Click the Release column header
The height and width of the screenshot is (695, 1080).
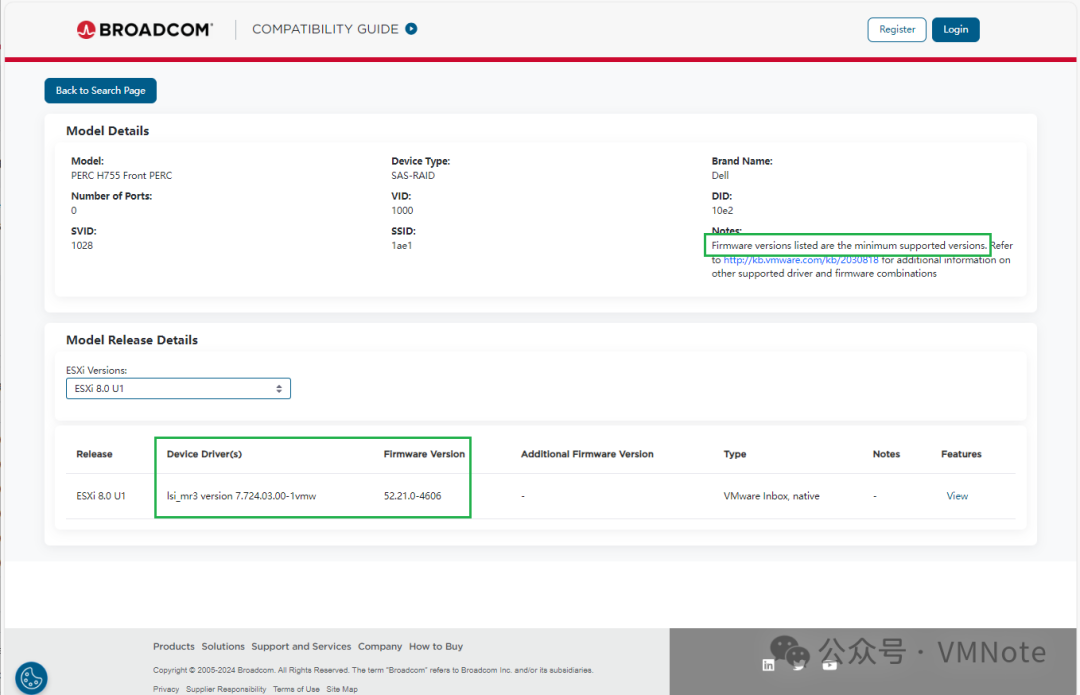(x=94, y=454)
